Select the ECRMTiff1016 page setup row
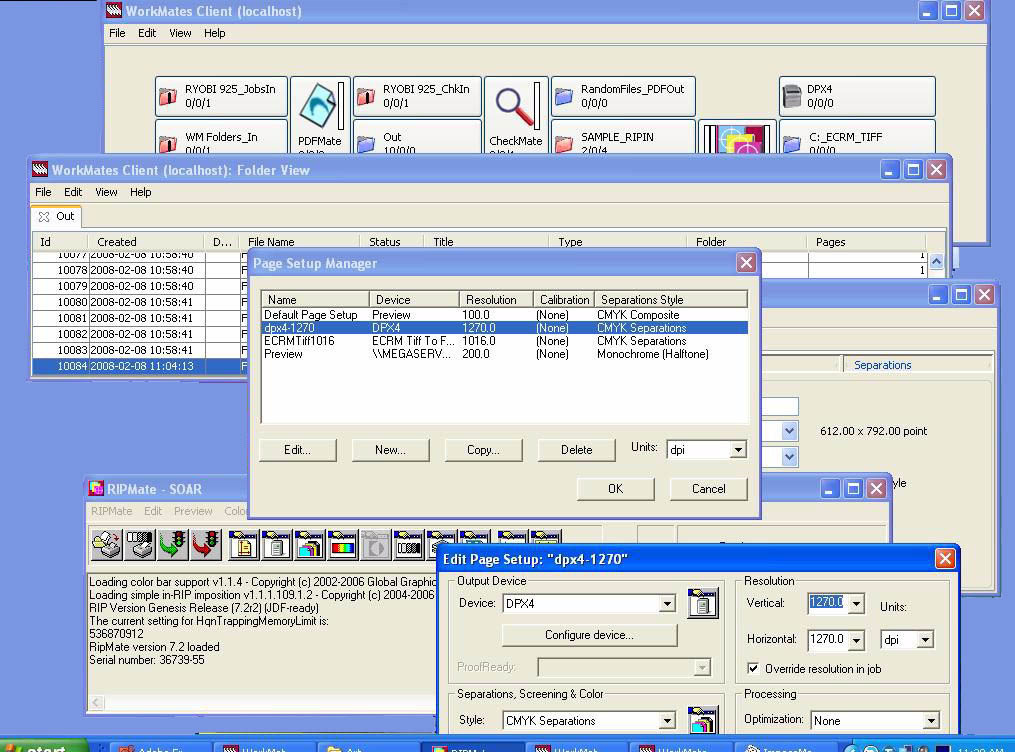 (x=504, y=341)
